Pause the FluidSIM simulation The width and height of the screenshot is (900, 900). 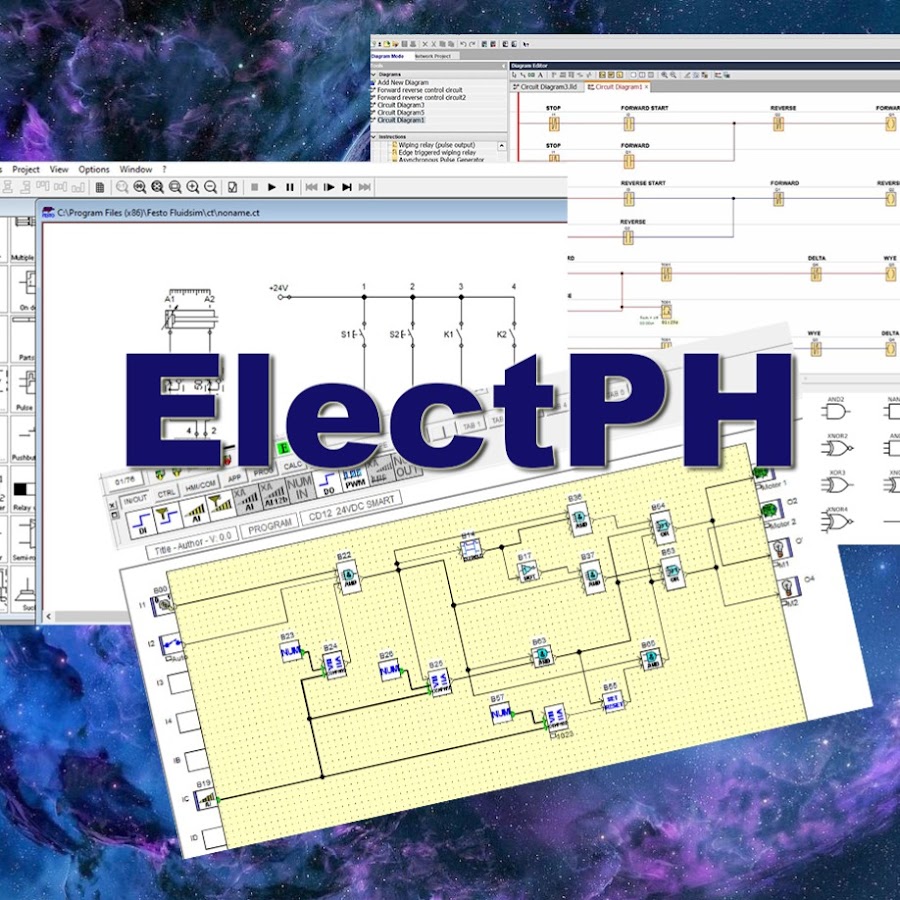(290, 187)
